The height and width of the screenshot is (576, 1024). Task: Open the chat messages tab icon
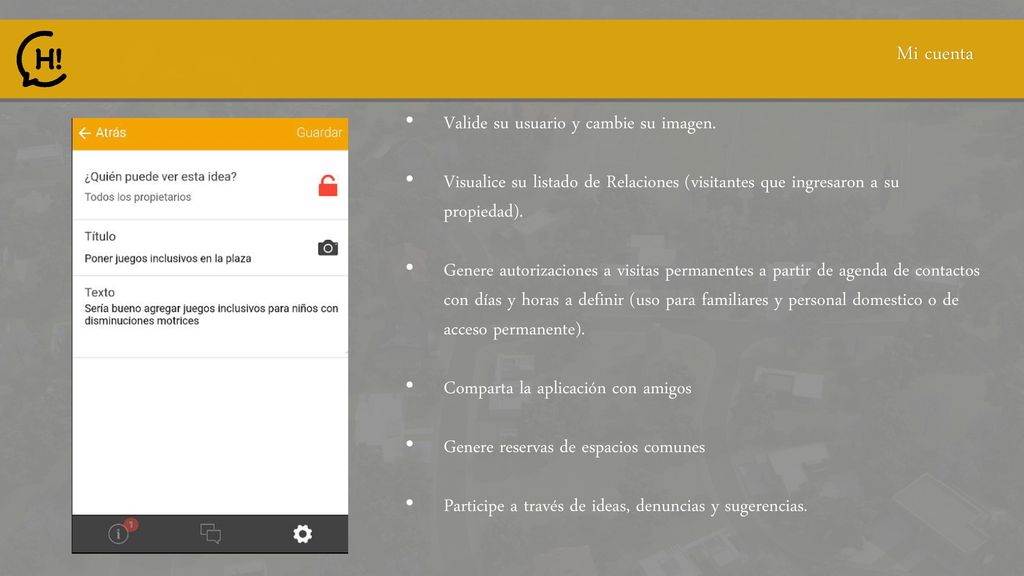210,534
